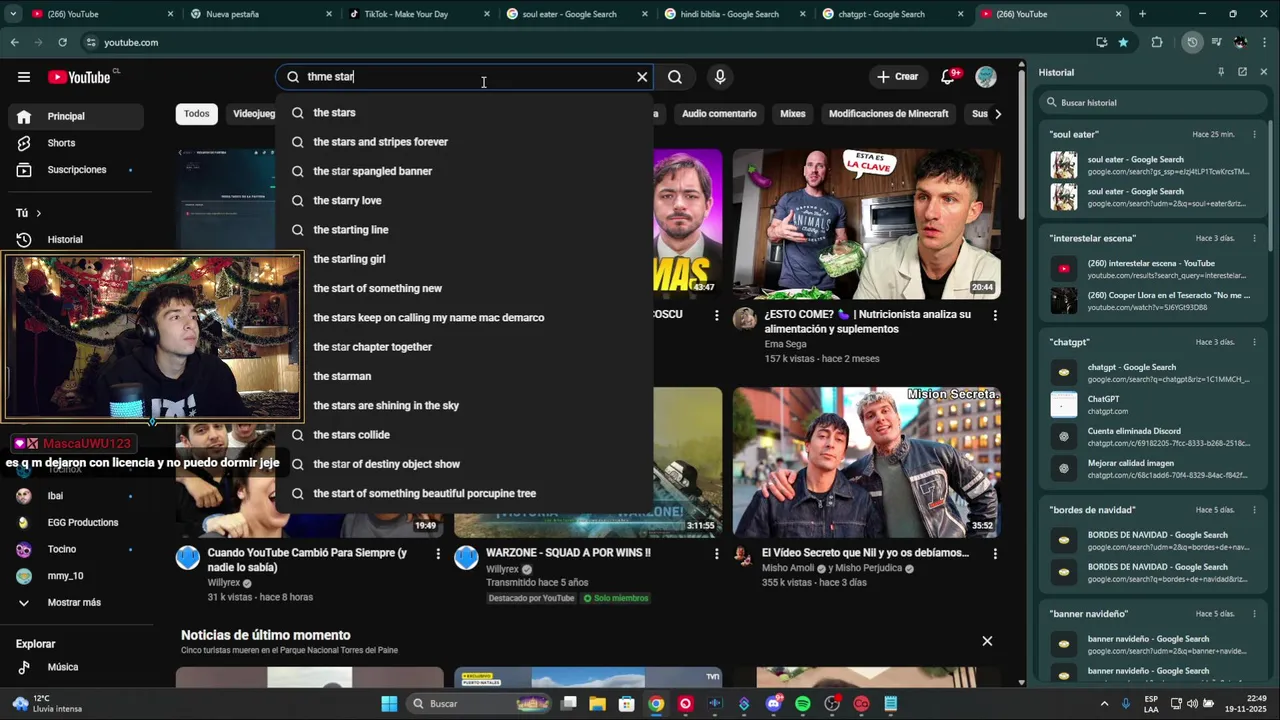
Task: Open Shorts in the sidebar
Action: [76, 143]
